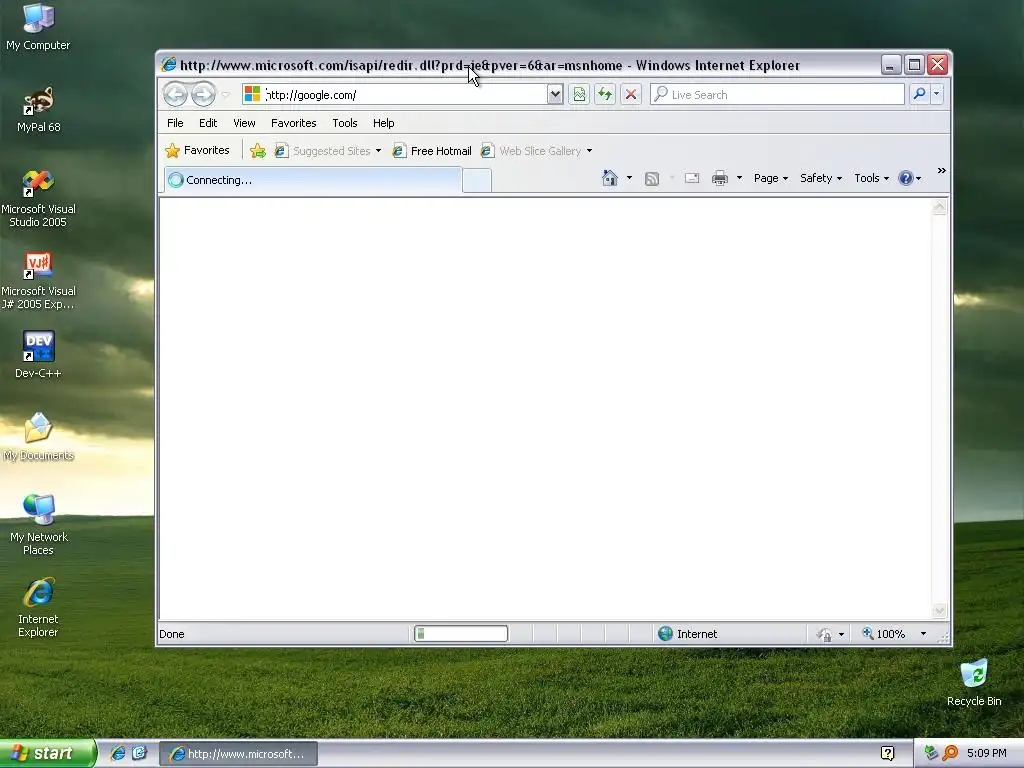
Task: Click the vertical scrollbar up arrow
Action: pos(939,207)
